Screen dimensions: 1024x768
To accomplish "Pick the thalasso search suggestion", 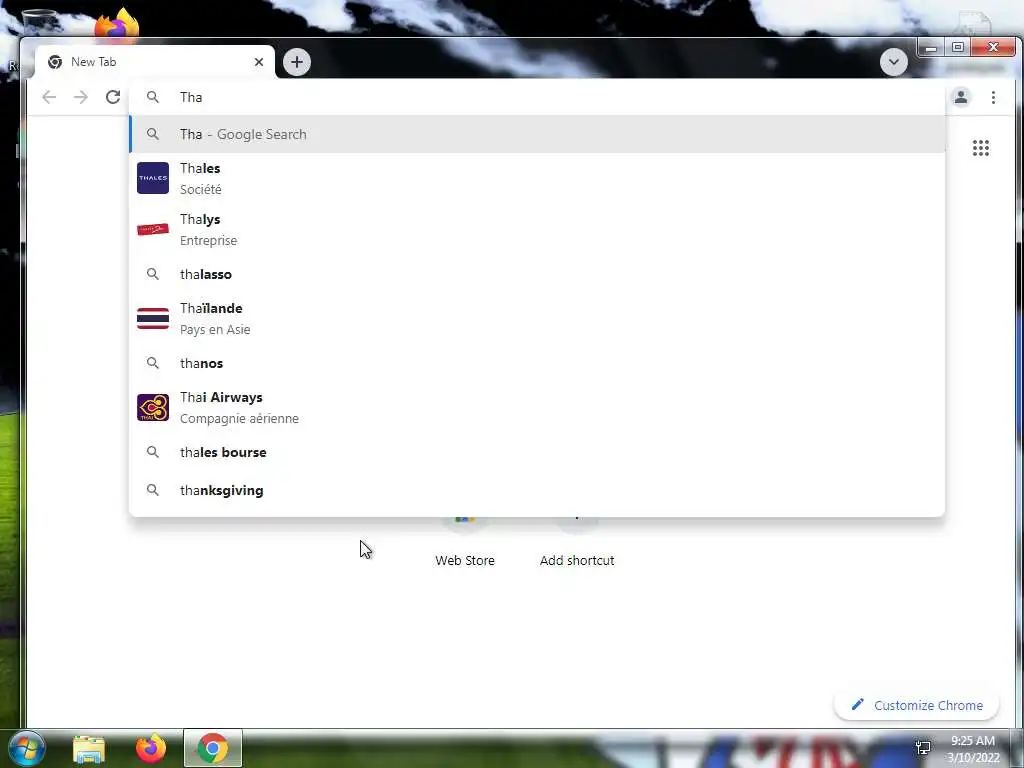I will point(537,274).
